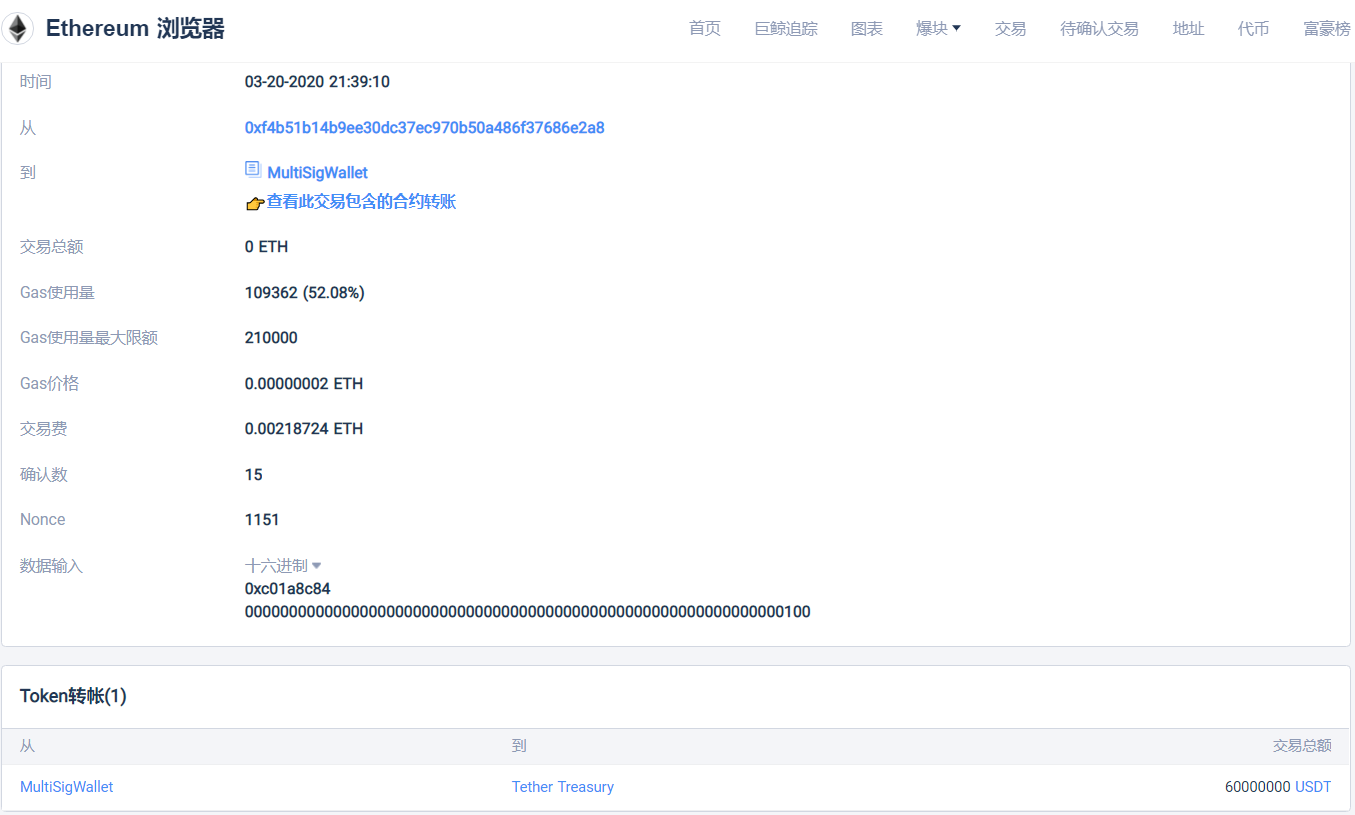Select gas limit value 210000
Viewport: 1355px width, 815px height.
point(271,338)
